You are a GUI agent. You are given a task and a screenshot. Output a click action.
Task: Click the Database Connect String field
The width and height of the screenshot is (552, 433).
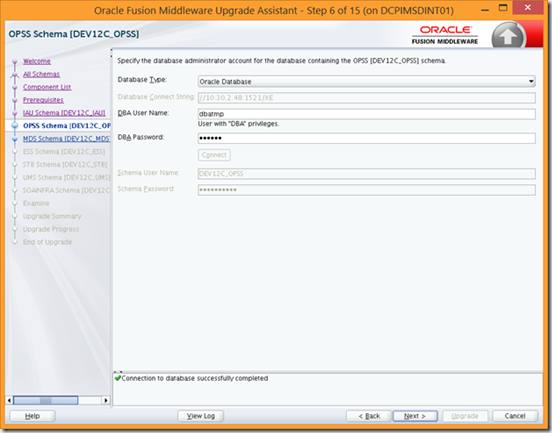366,98
